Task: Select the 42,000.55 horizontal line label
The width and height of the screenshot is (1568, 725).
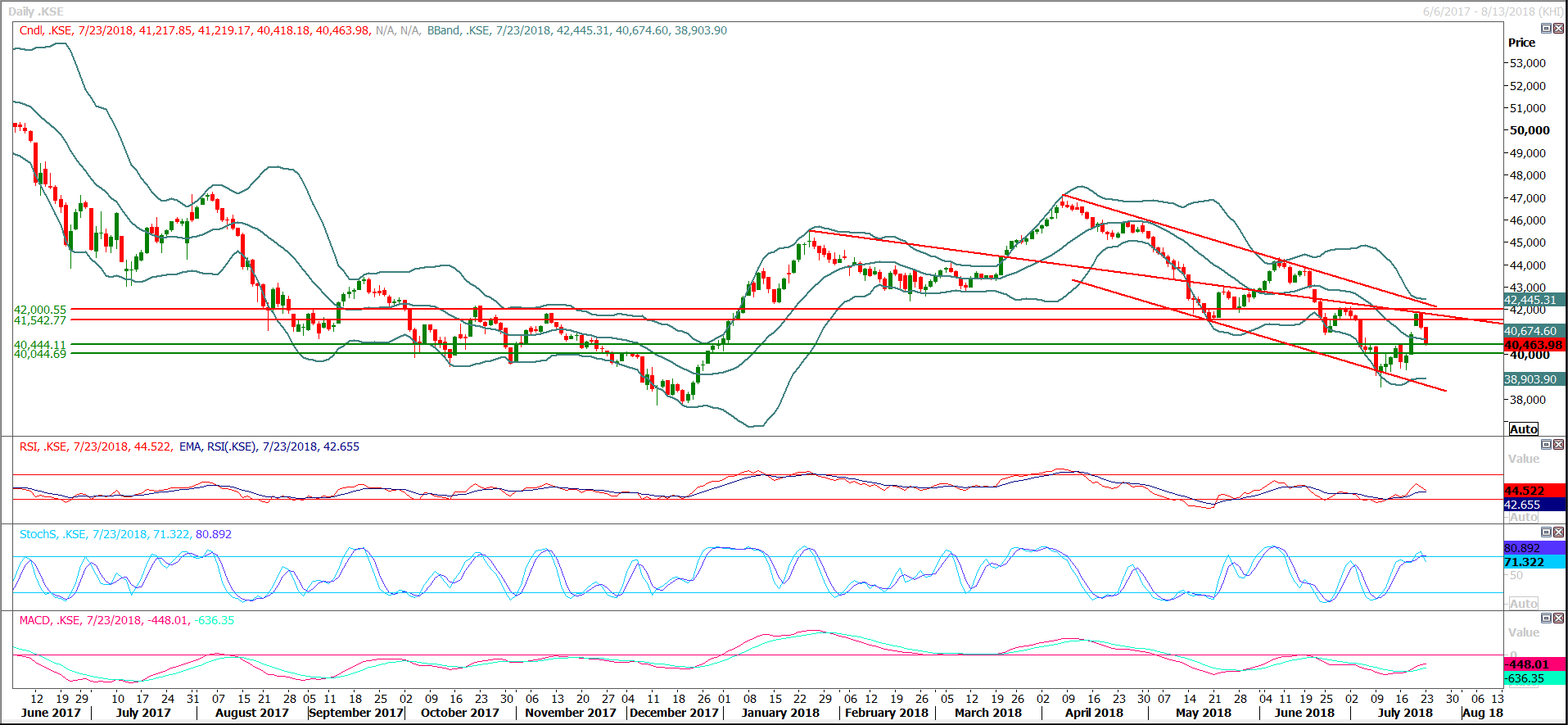Action: pyautogui.click(x=40, y=310)
